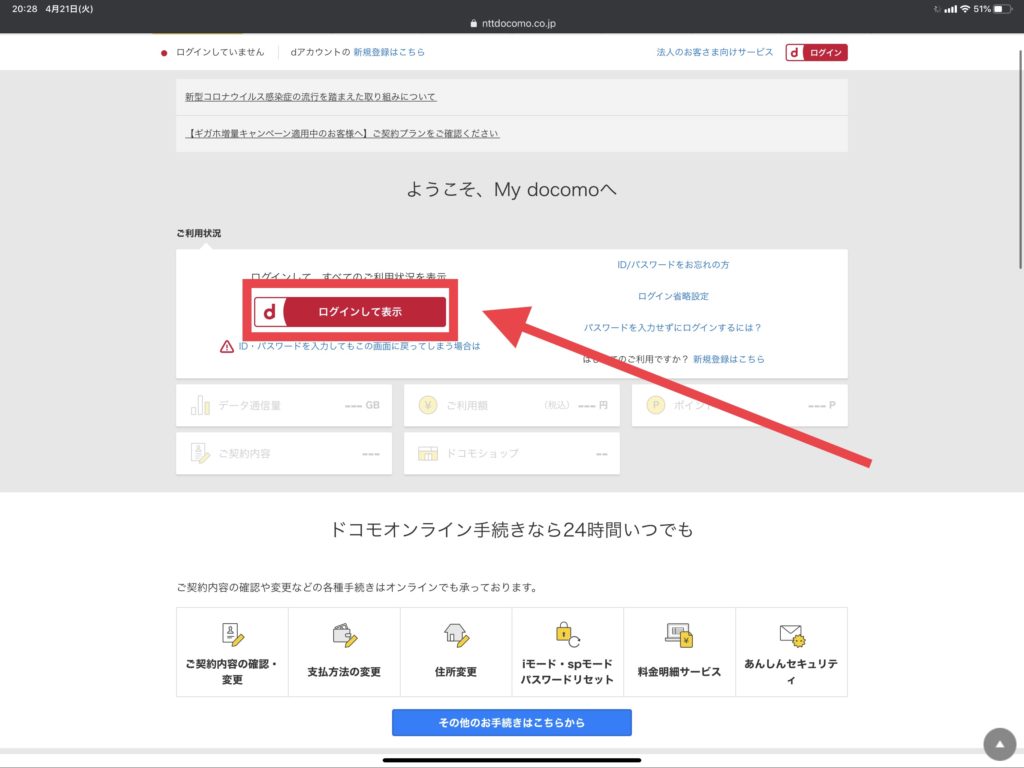Open 住所変更 procedure label
Screen dimensions: 1024x768
click(x=456, y=671)
